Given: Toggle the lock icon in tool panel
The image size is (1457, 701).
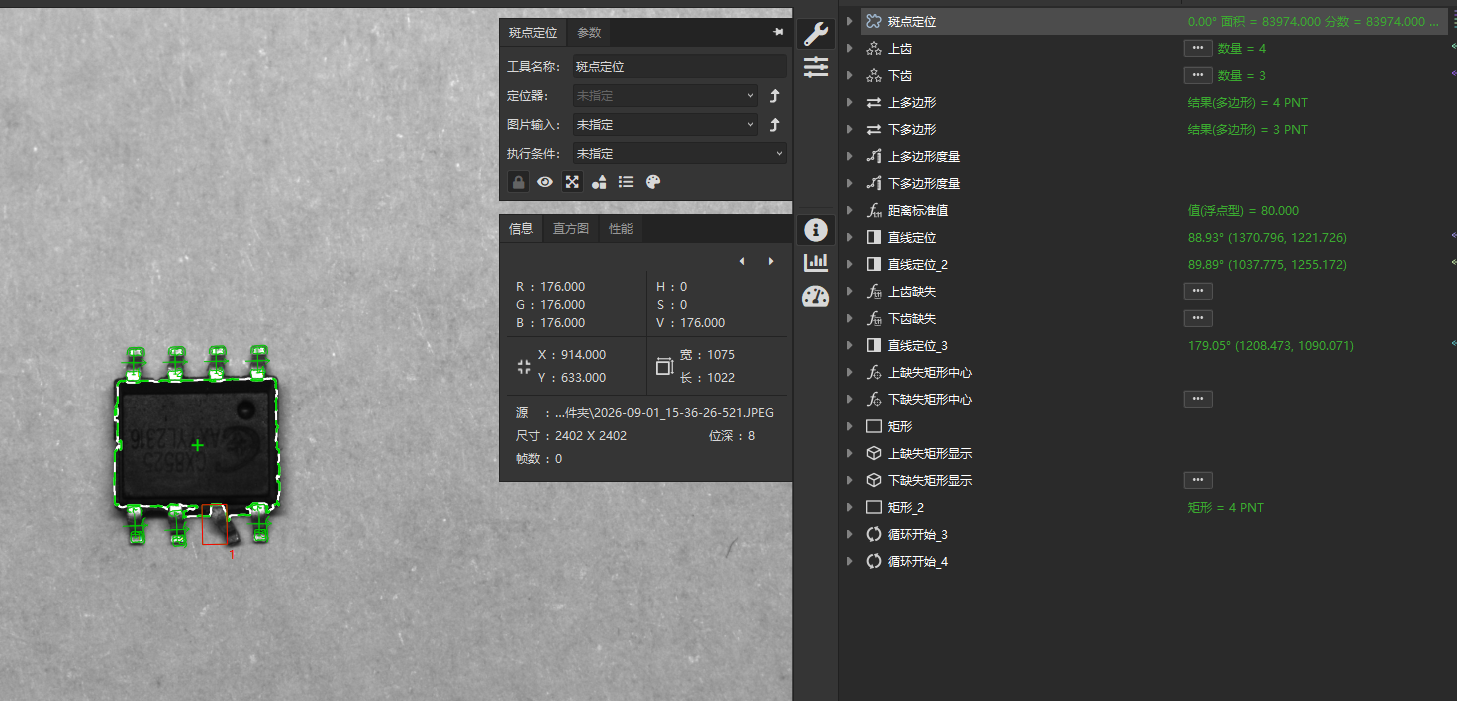Looking at the screenshot, I should point(518,182).
